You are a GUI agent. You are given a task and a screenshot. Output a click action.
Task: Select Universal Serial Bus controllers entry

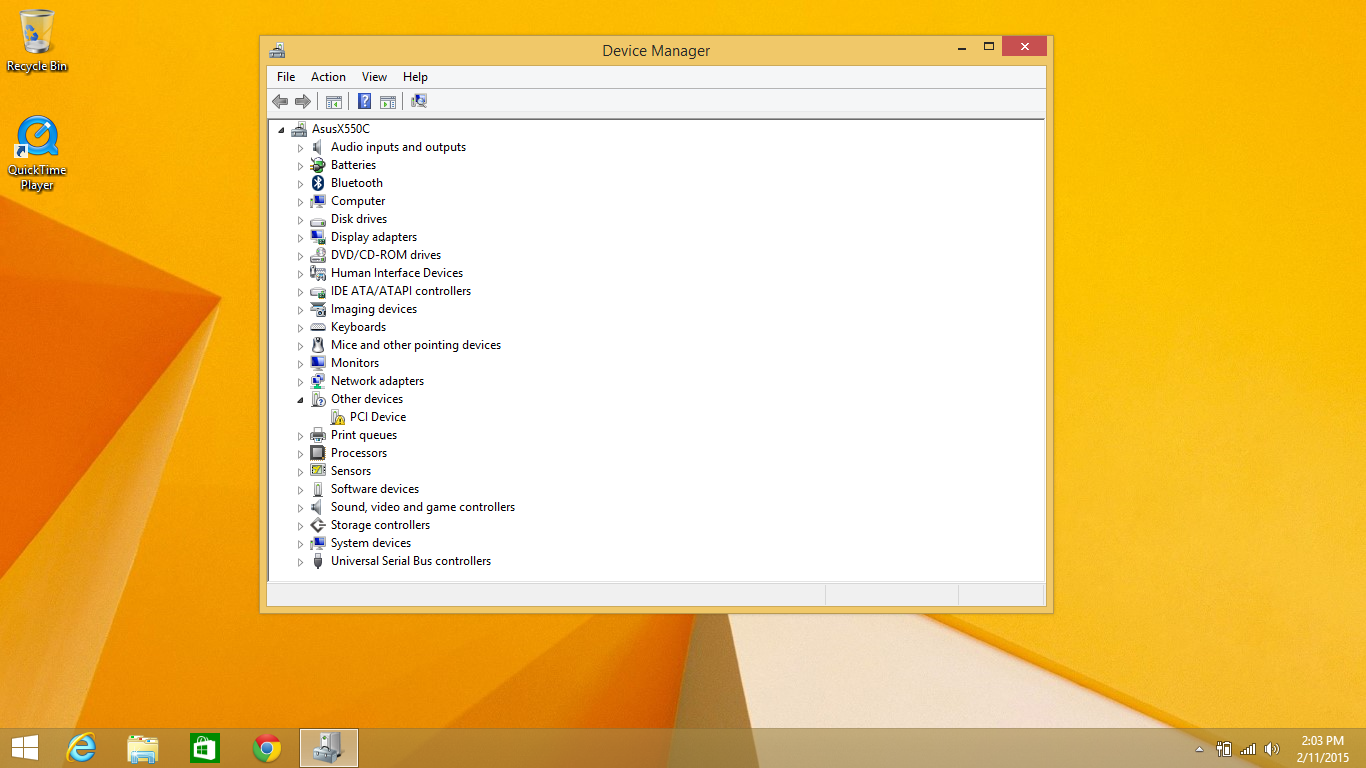coord(410,561)
